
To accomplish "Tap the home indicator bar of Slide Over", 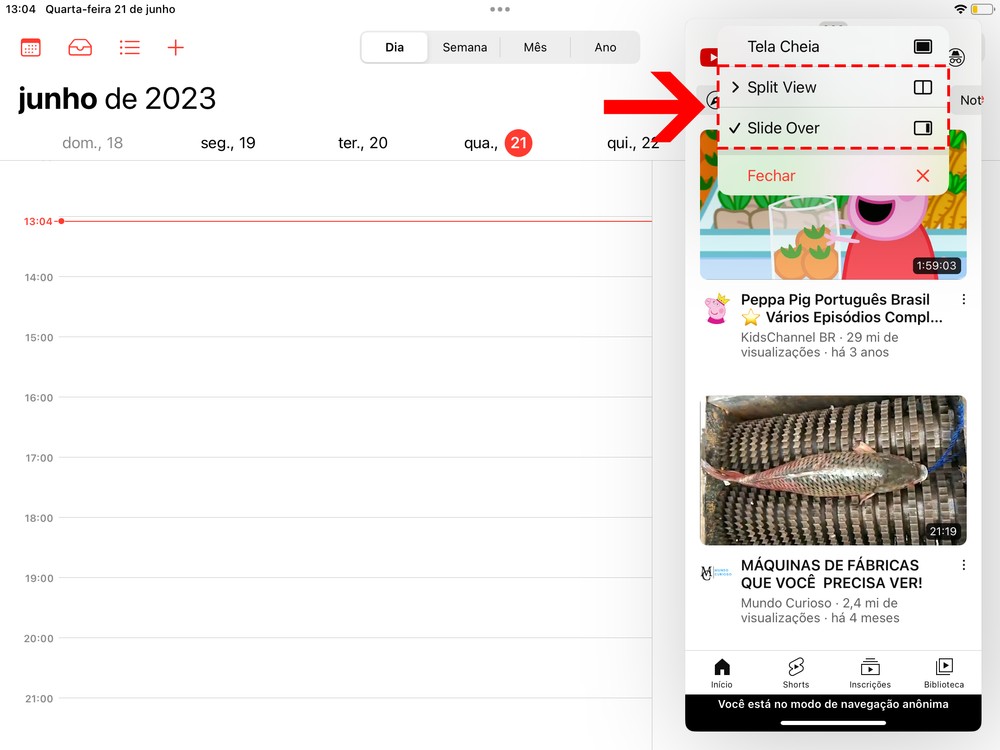I will click(833, 722).
